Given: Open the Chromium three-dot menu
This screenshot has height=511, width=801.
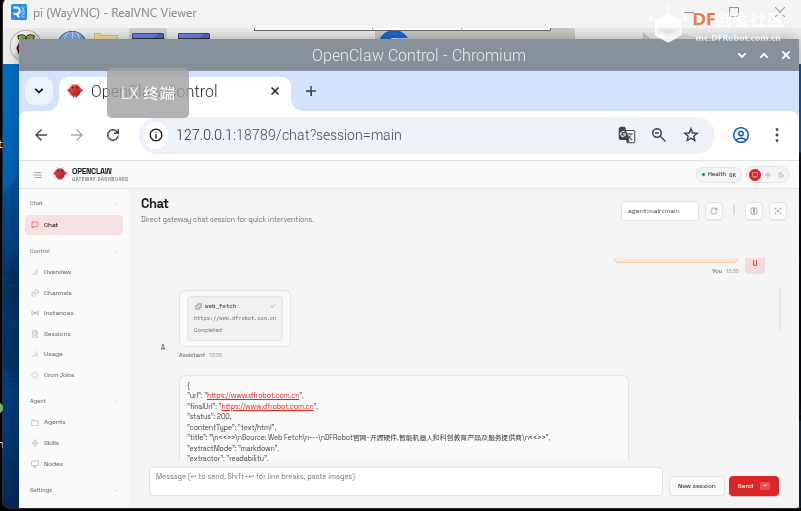Looking at the screenshot, I should (x=776, y=135).
